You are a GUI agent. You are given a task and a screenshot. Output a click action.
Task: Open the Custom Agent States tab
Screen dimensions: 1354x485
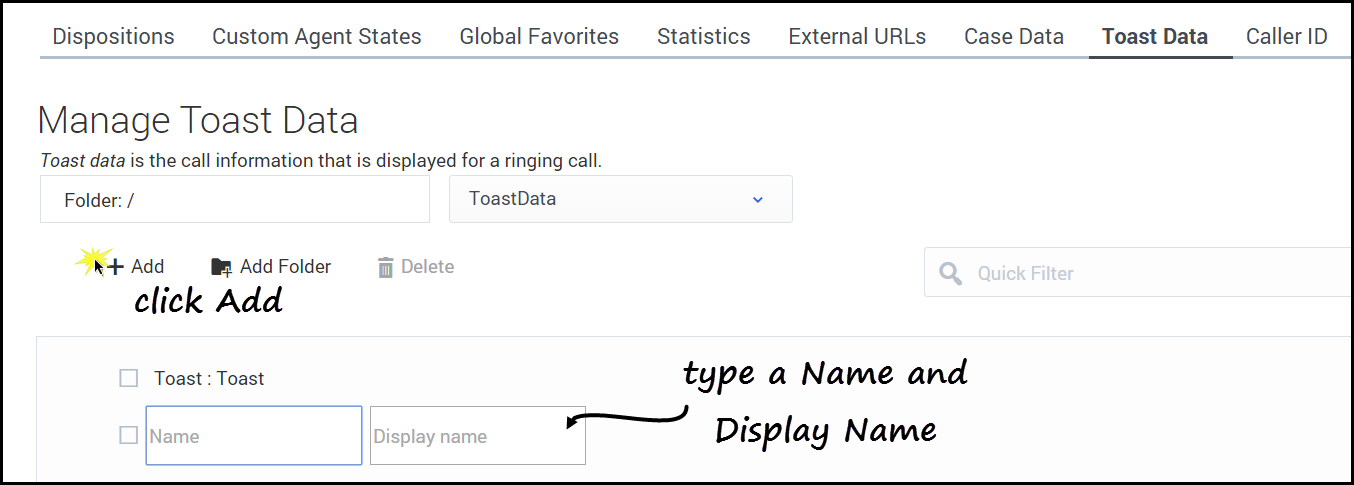coord(316,37)
